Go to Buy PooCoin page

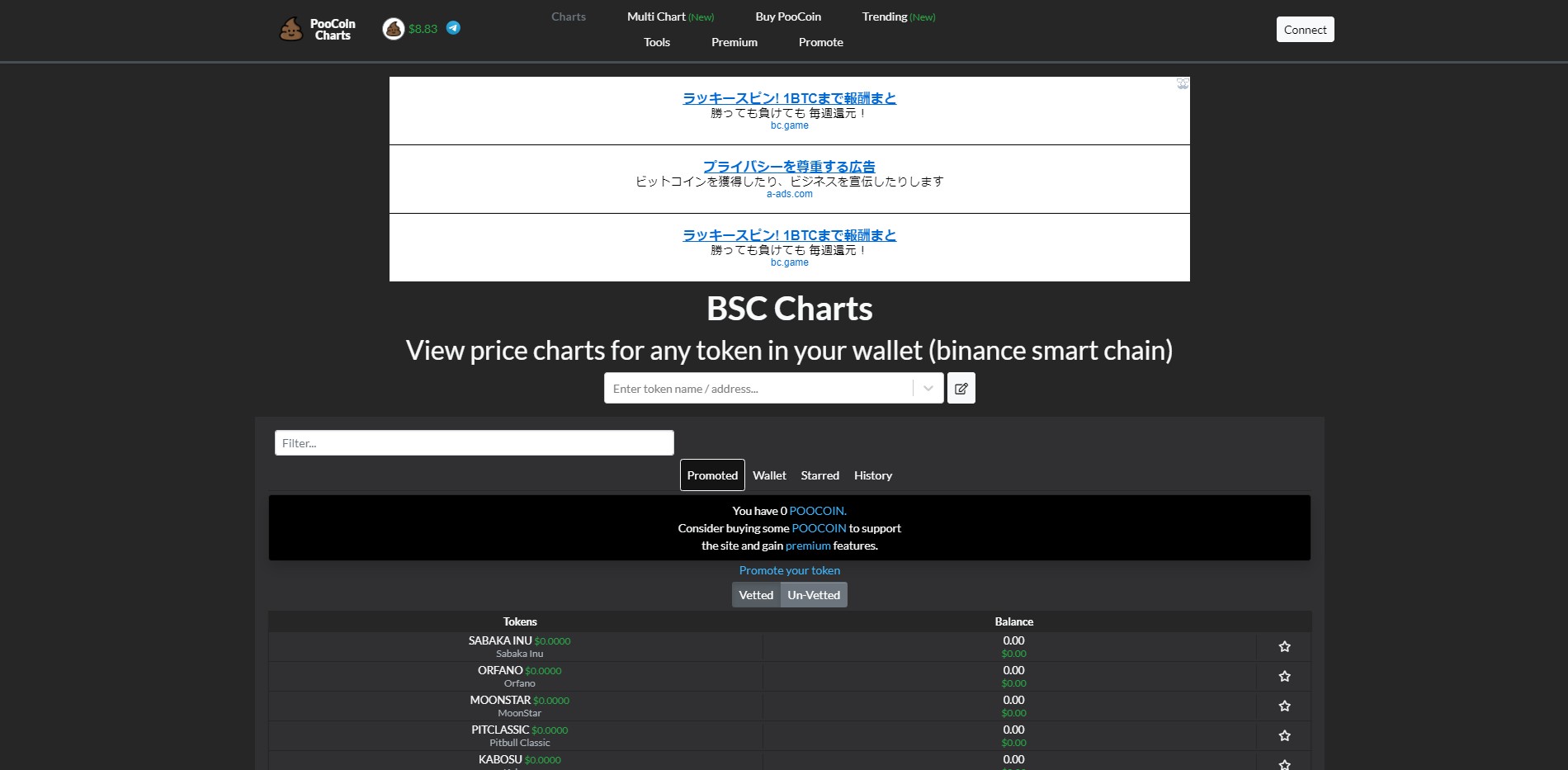click(x=788, y=17)
